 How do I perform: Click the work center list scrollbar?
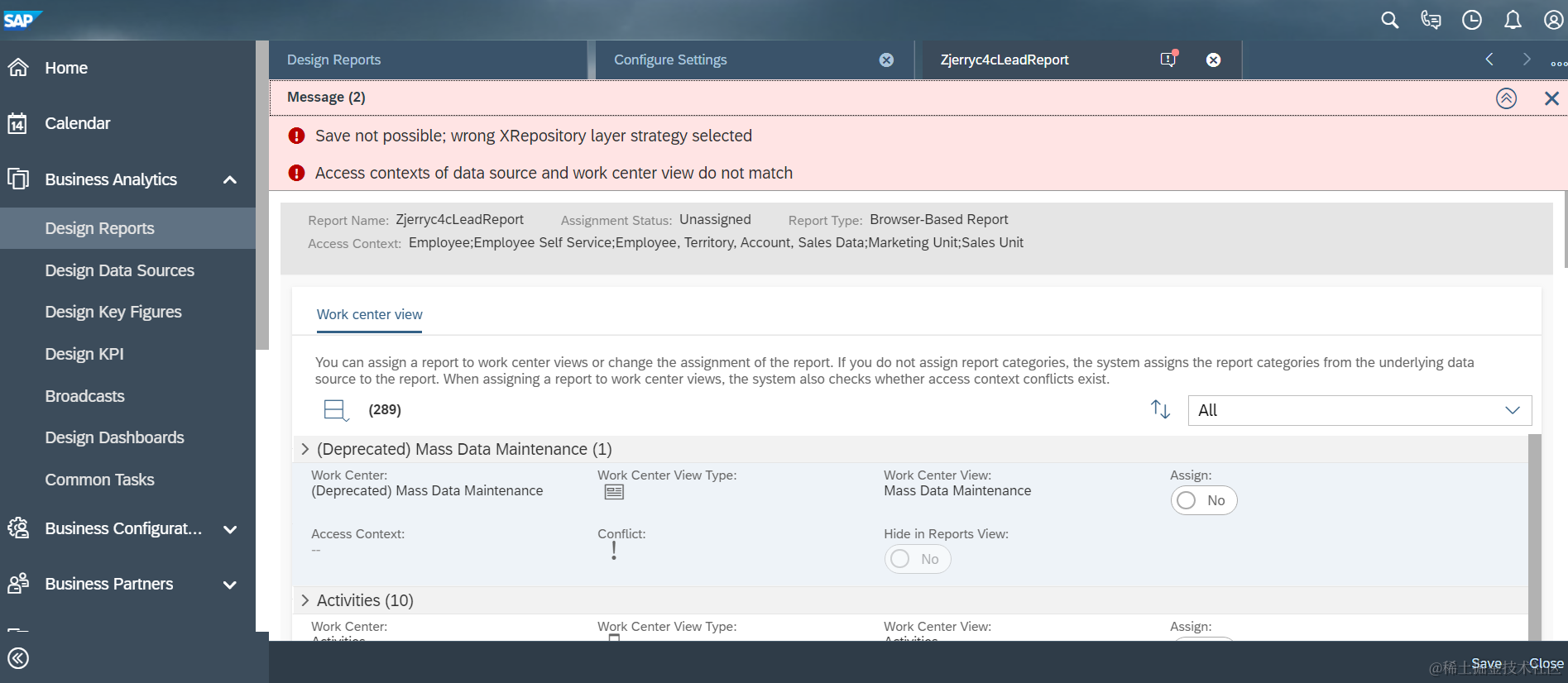tap(1535, 537)
